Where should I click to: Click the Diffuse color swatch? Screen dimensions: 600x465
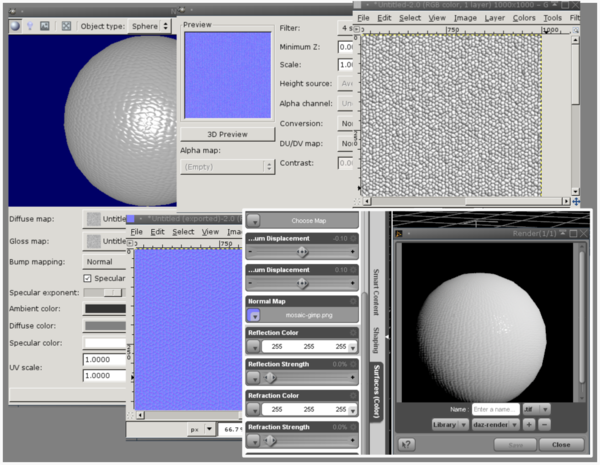(x=105, y=326)
